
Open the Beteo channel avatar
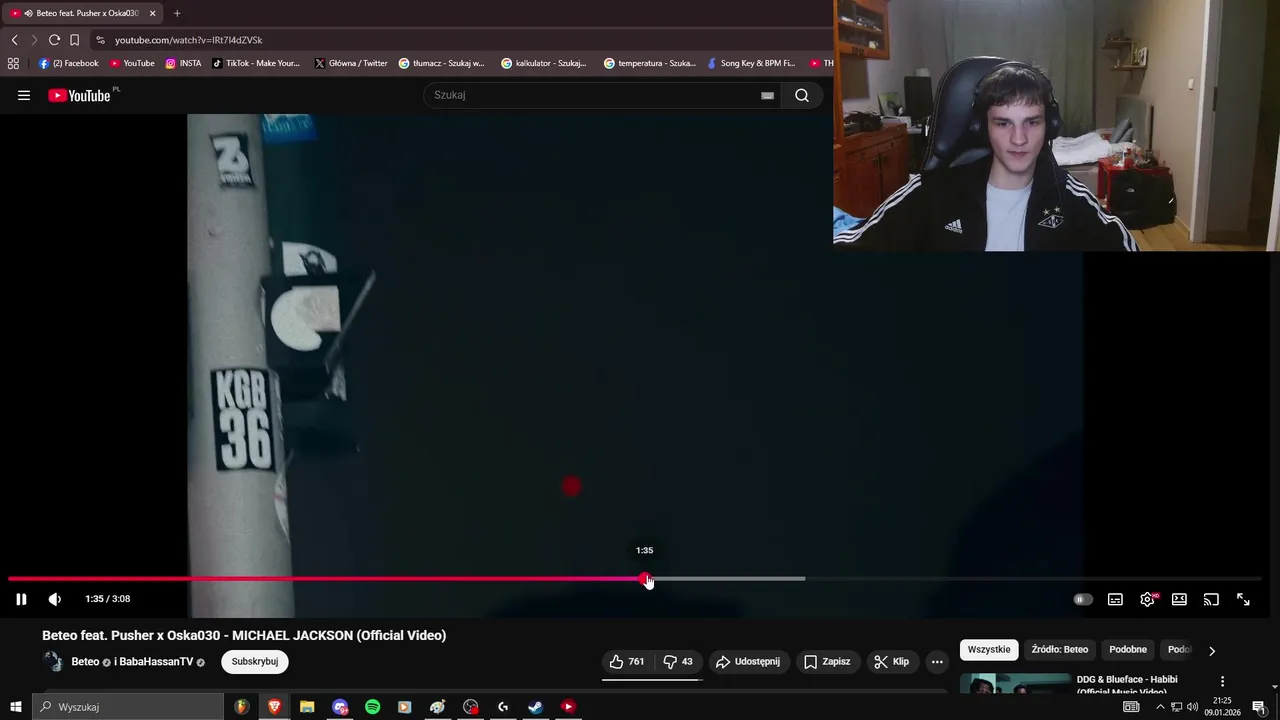click(53, 661)
